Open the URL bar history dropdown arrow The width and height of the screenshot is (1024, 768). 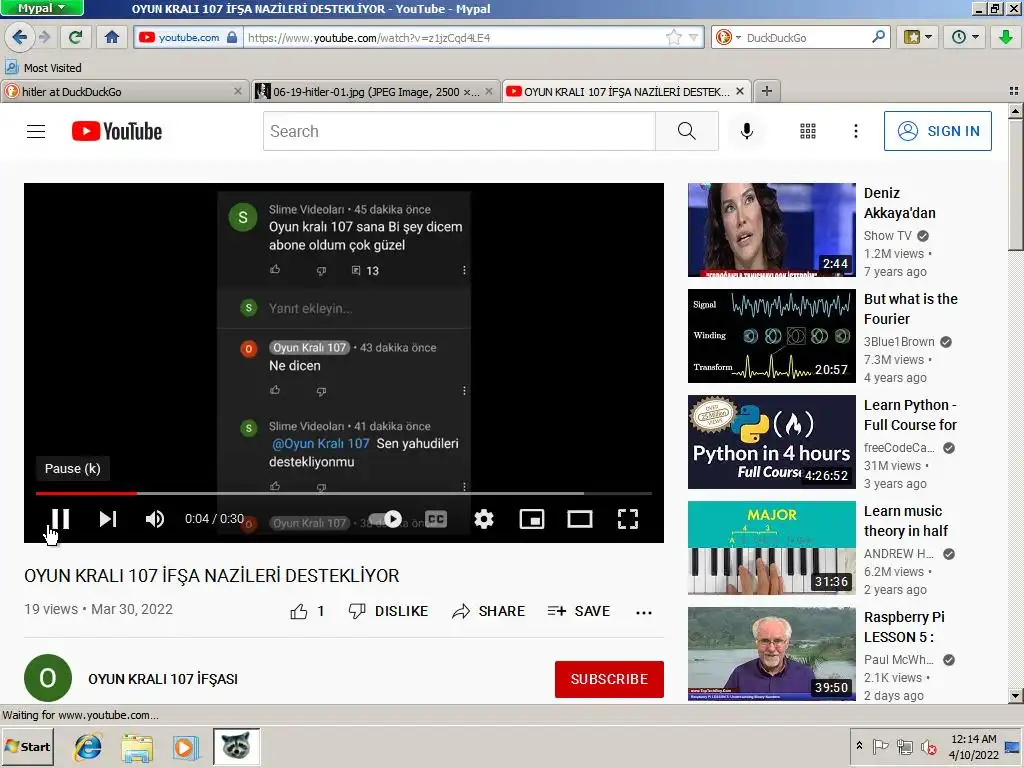point(694,37)
